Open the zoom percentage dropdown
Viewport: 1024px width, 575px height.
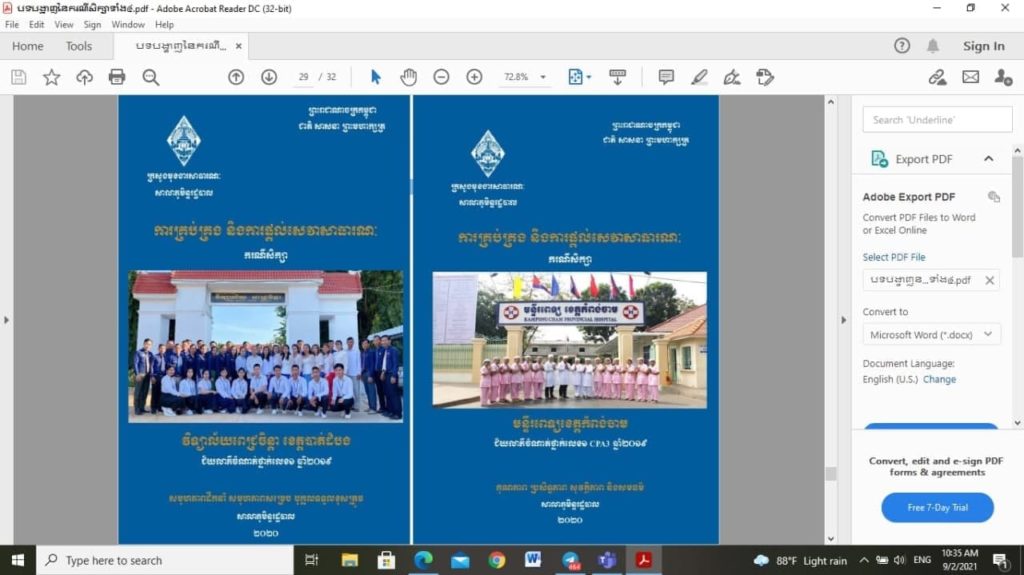coord(543,77)
